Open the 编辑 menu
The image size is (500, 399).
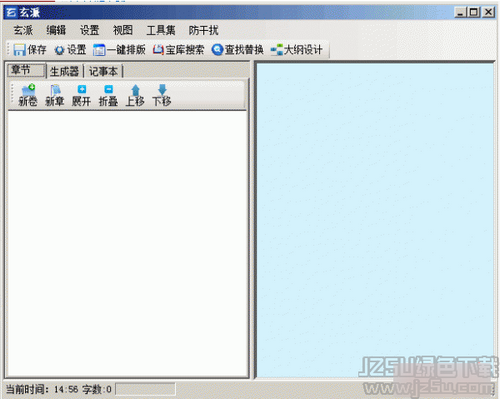(x=56, y=30)
